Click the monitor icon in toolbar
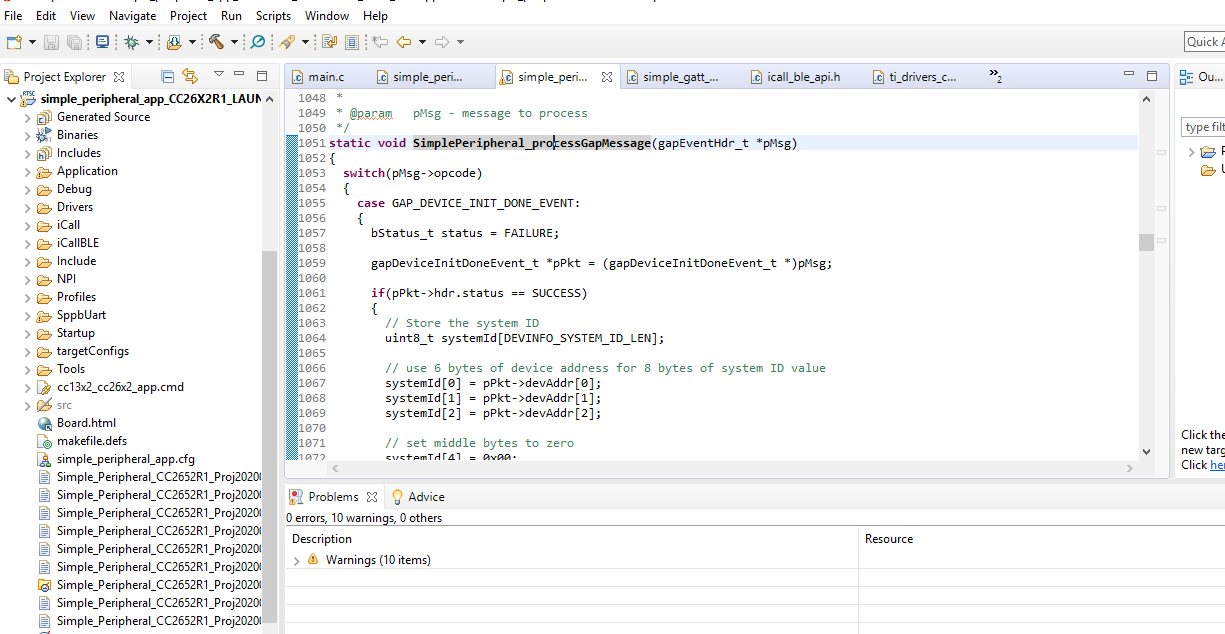Viewport: 1225px width, 634px height. tap(102, 42)
